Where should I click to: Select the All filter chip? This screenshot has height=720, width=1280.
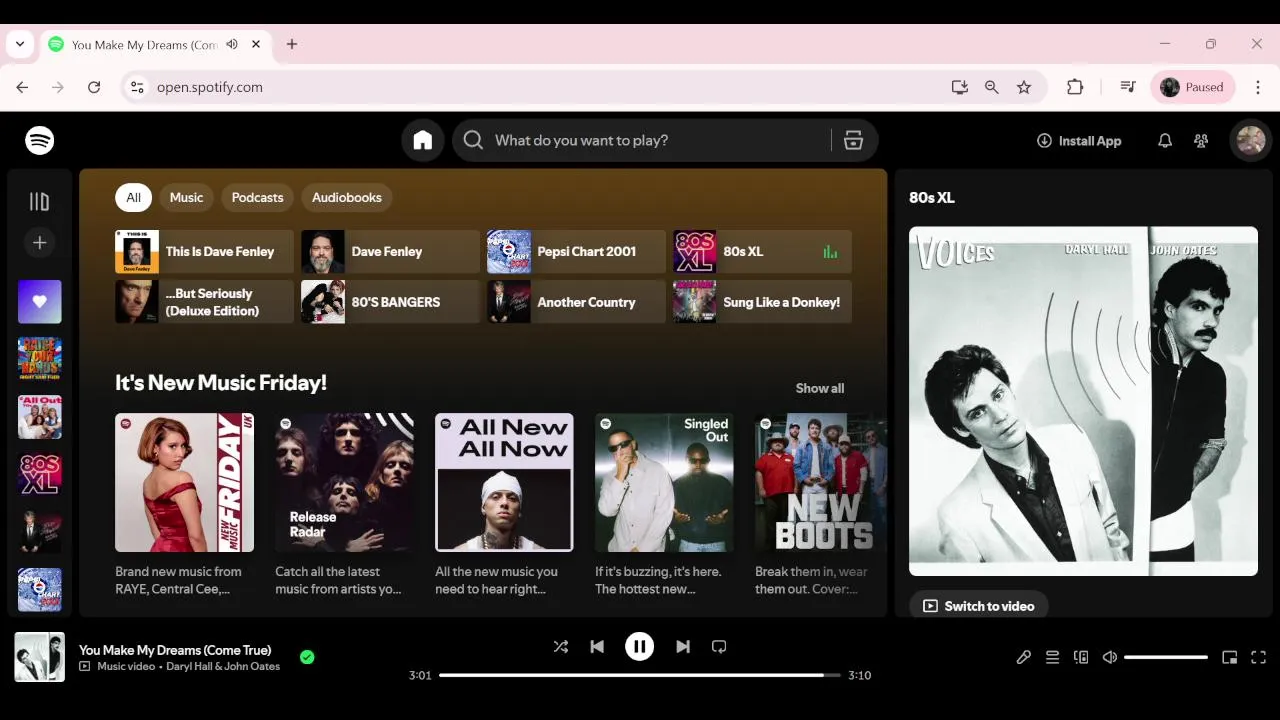pyautogui.click(x=133, y=197)
